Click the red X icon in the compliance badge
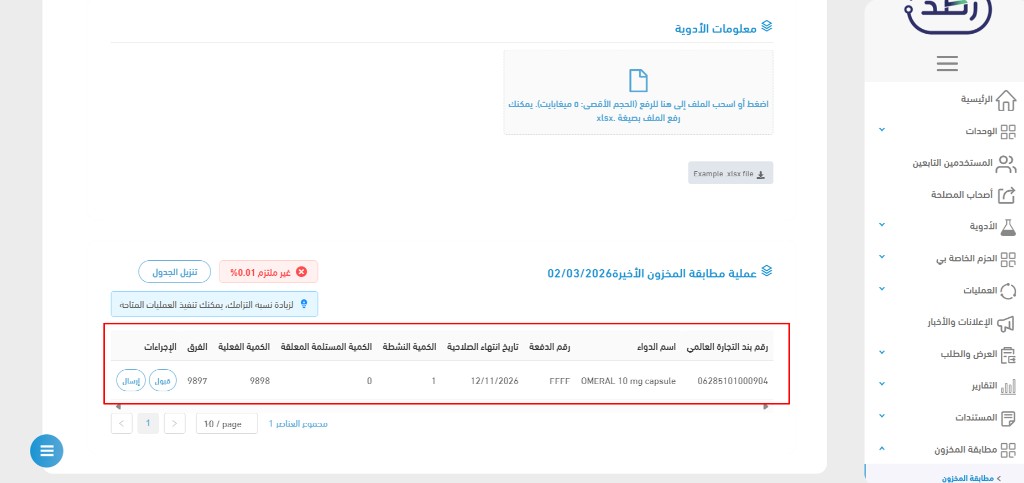 click(x=301, y=272)
